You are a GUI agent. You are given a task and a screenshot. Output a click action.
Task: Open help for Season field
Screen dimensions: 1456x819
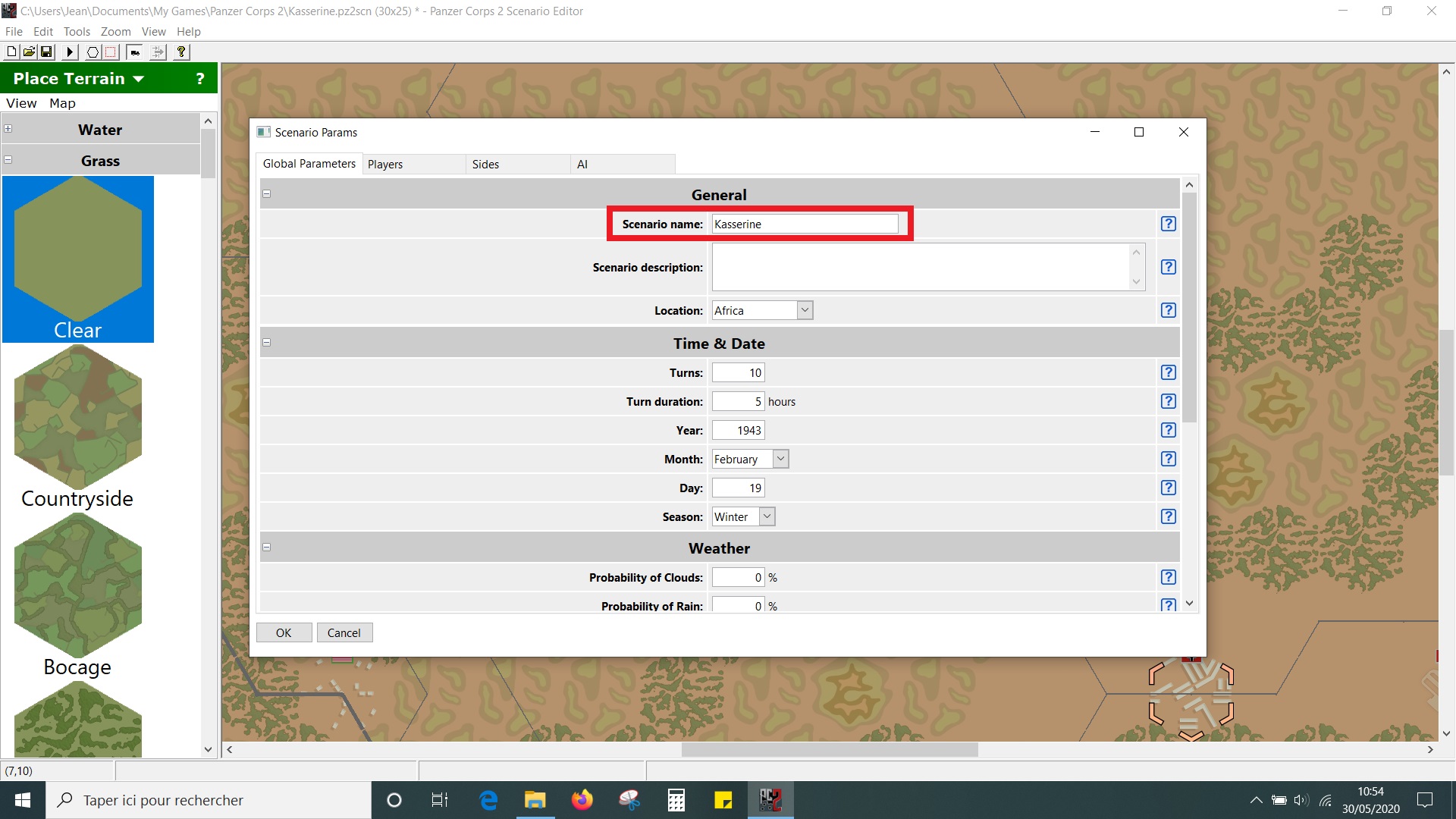point(1169,516)
